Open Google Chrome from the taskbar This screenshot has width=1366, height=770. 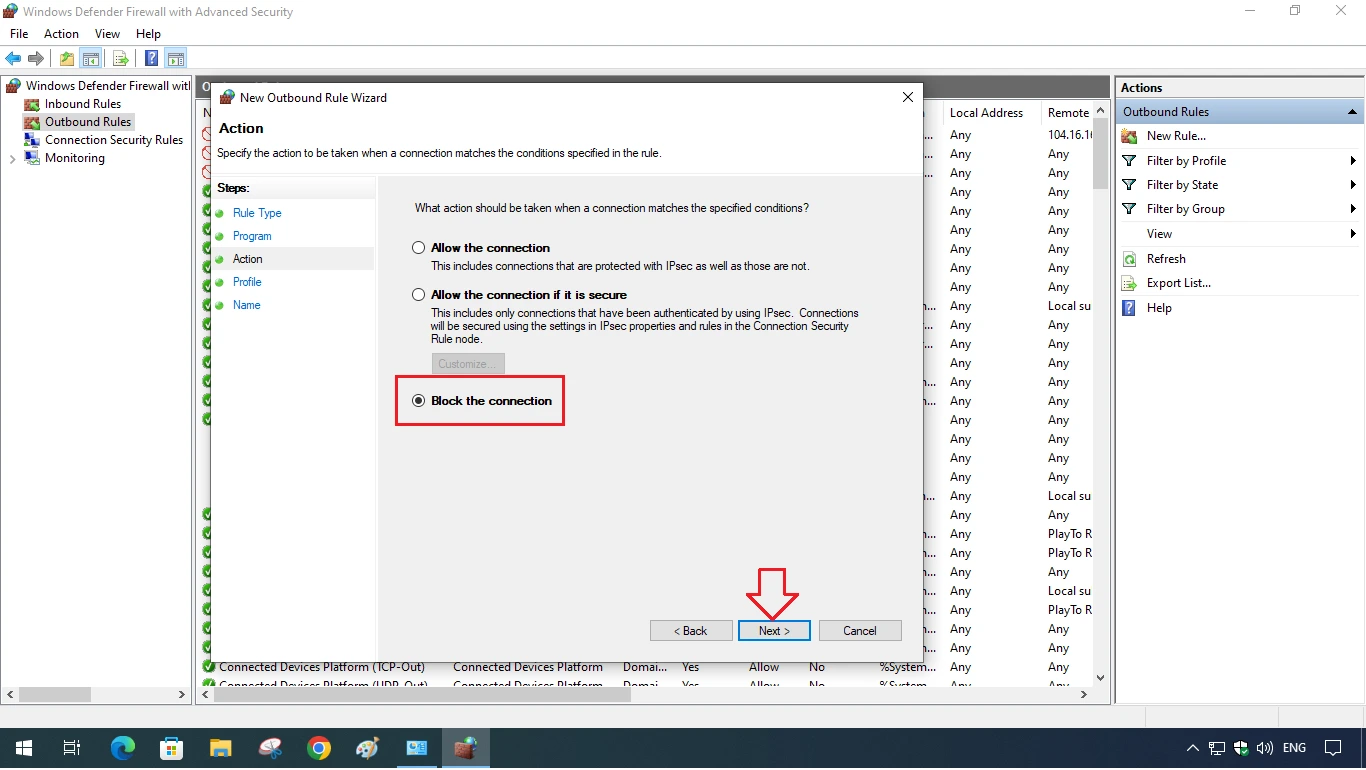[319, 748]
